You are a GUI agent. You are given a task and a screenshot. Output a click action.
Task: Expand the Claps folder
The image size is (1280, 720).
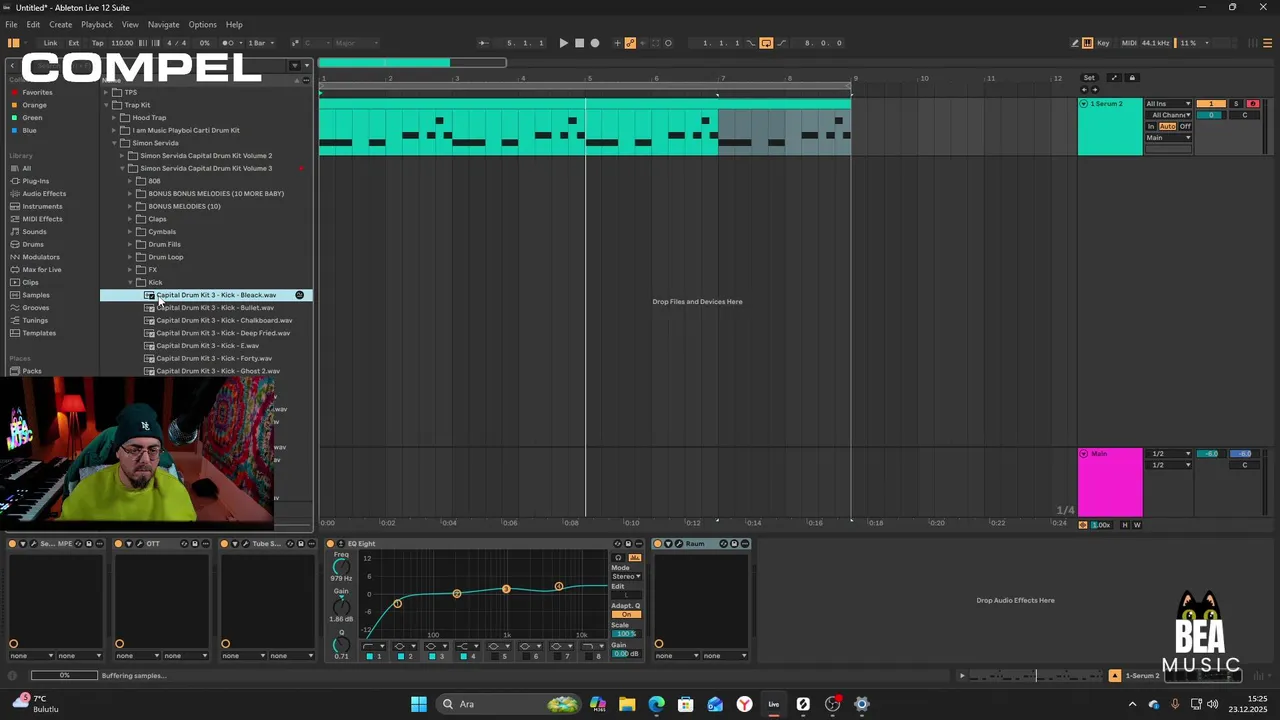tap(130, 219)
